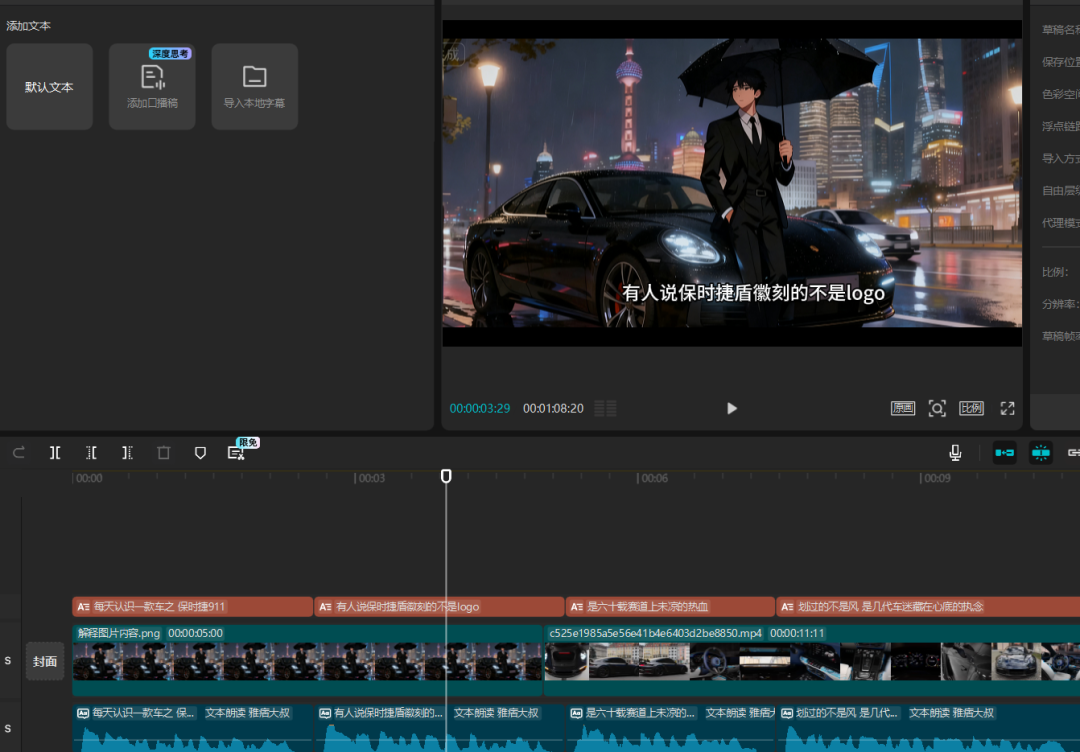Viewport: 1080px width, 752px height.
Task: Toggle the clip linkage chain icon
Action: tap(1074, 453)
